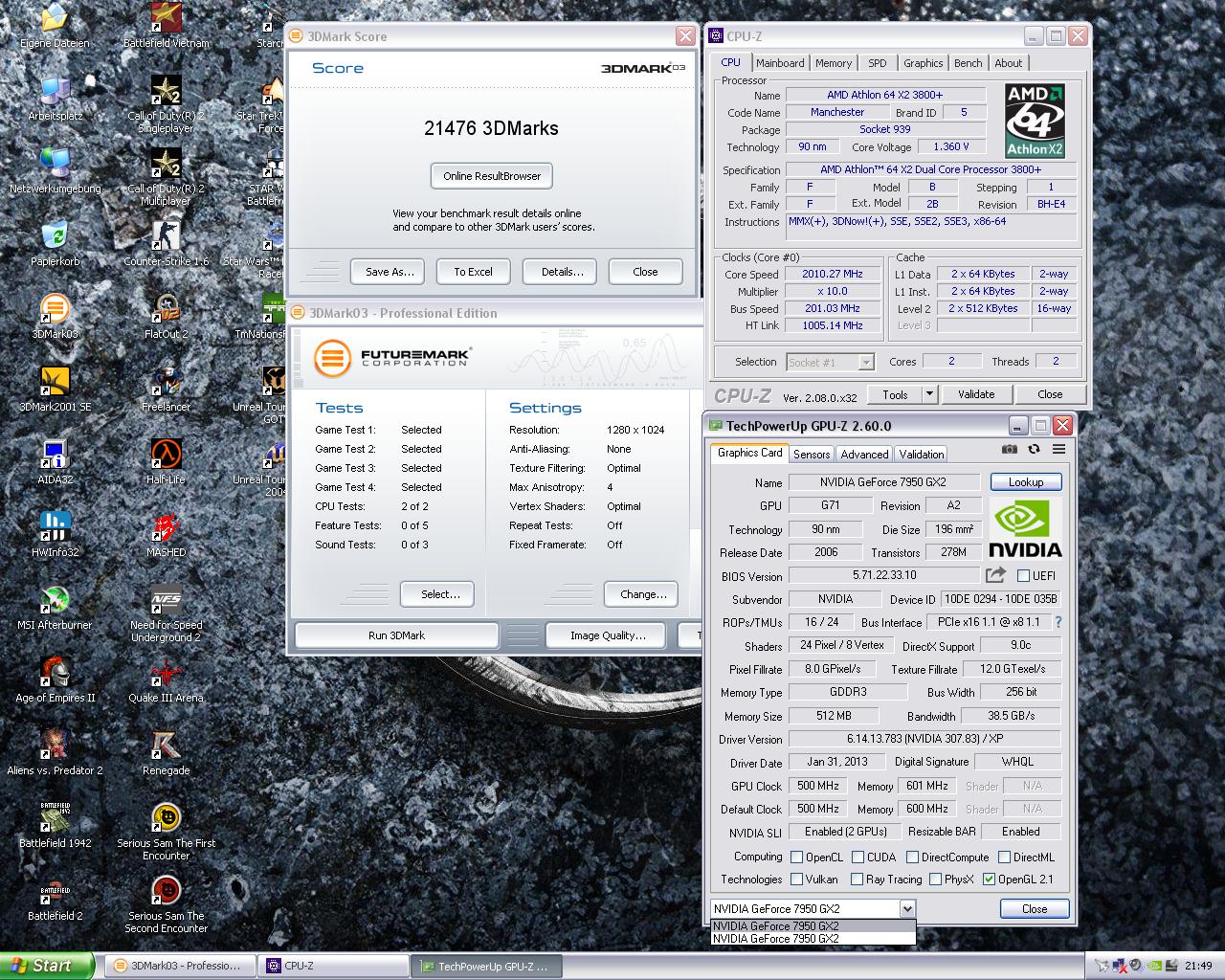
Task: Open Image Quality in 3DMark03
Action: [x=608, y=635]
